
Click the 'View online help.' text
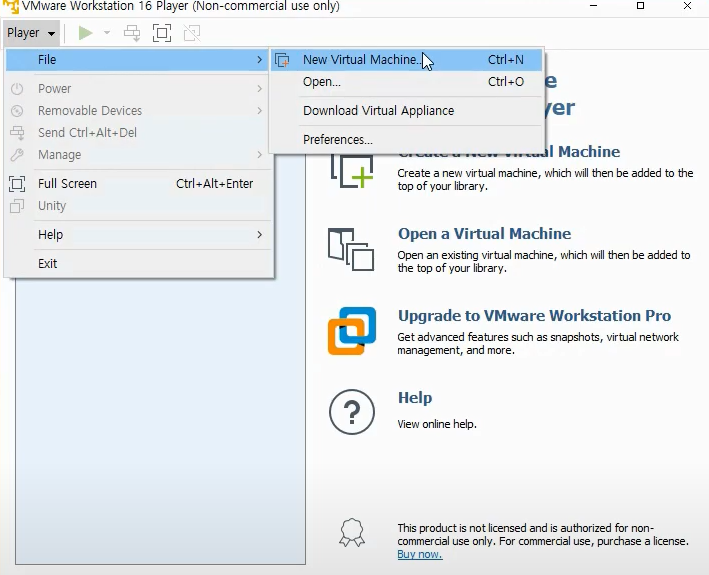click(x=437, y=424)
